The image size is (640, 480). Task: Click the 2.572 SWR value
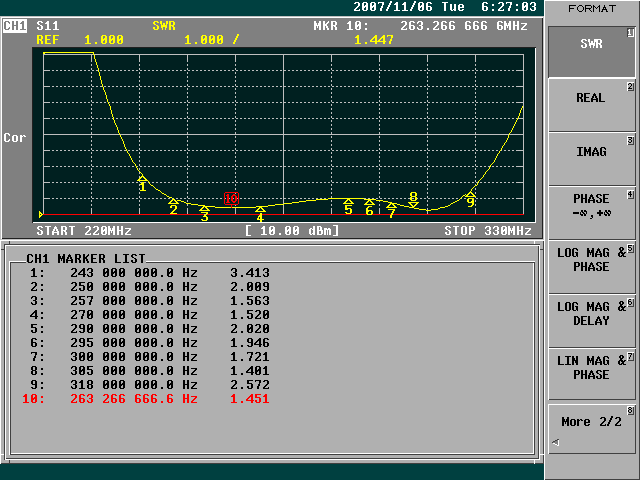[250, 385]
